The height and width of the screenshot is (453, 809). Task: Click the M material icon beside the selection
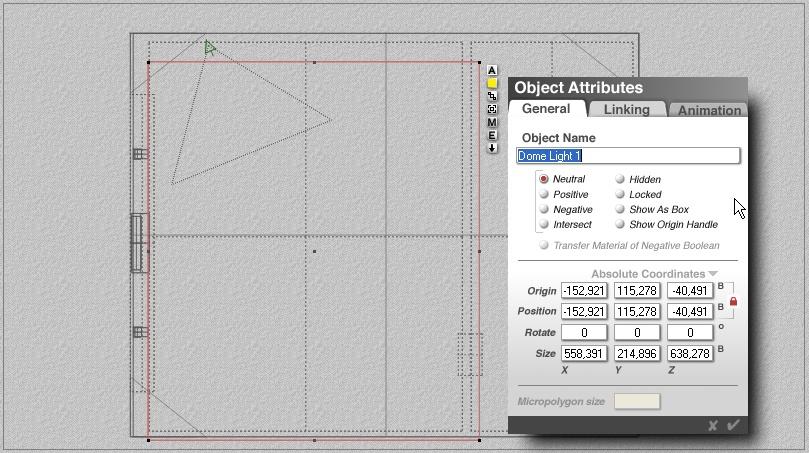point(492,122)
